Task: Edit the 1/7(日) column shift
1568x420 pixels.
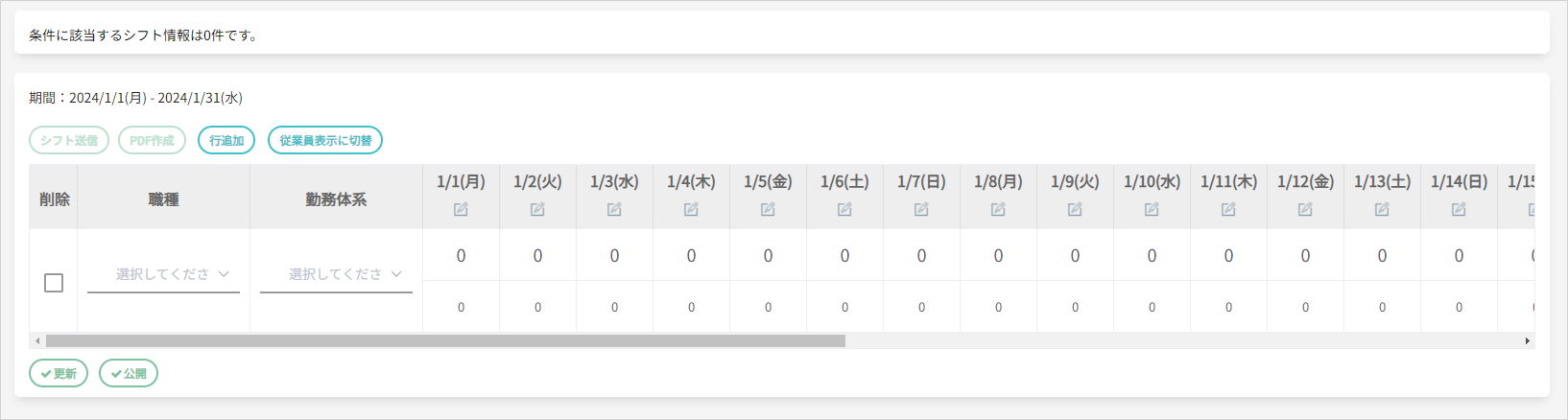Action: pyautogui.click(x=921, y=210)
